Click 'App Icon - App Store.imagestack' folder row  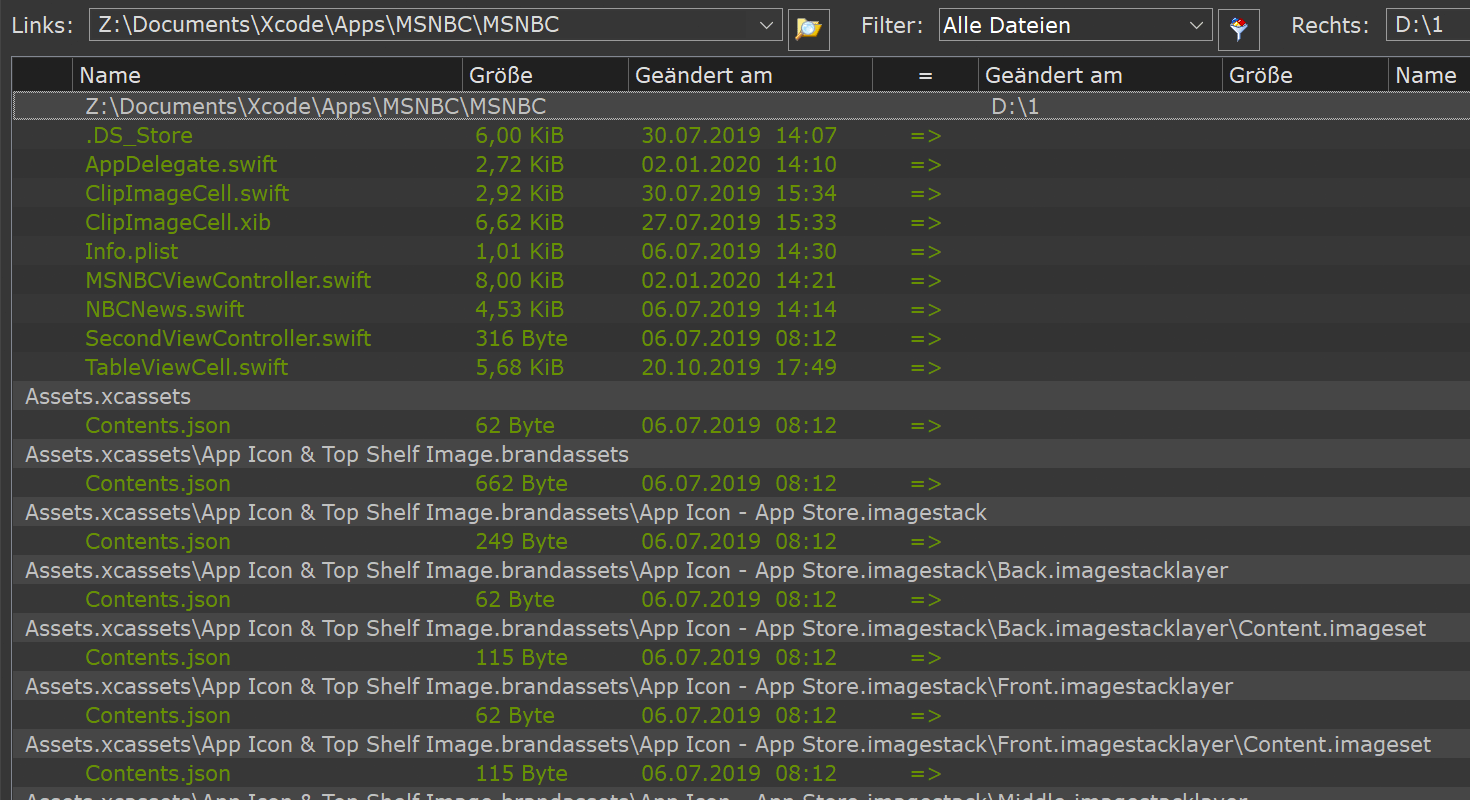tap(741, 512)
